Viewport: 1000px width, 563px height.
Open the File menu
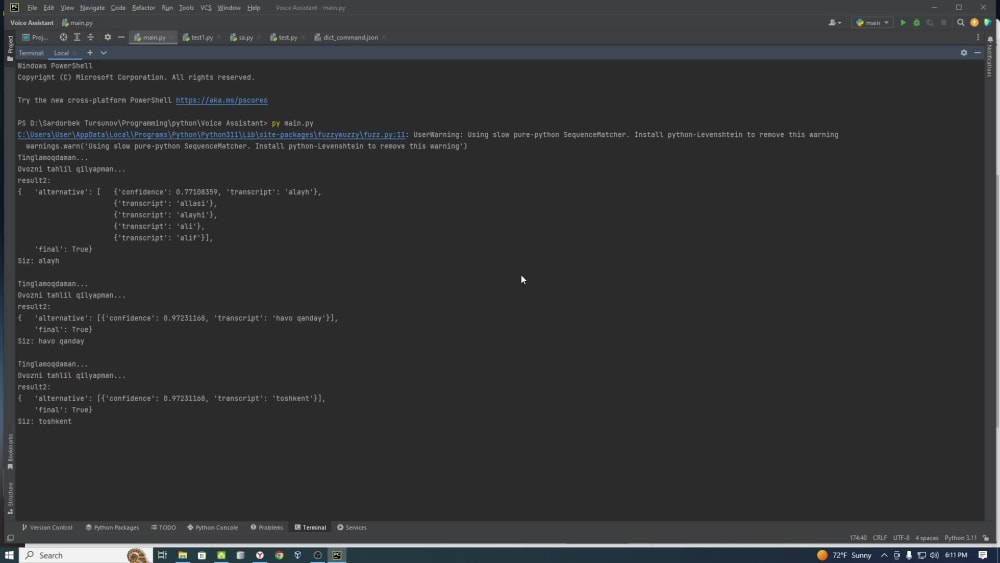coord(32,8)
